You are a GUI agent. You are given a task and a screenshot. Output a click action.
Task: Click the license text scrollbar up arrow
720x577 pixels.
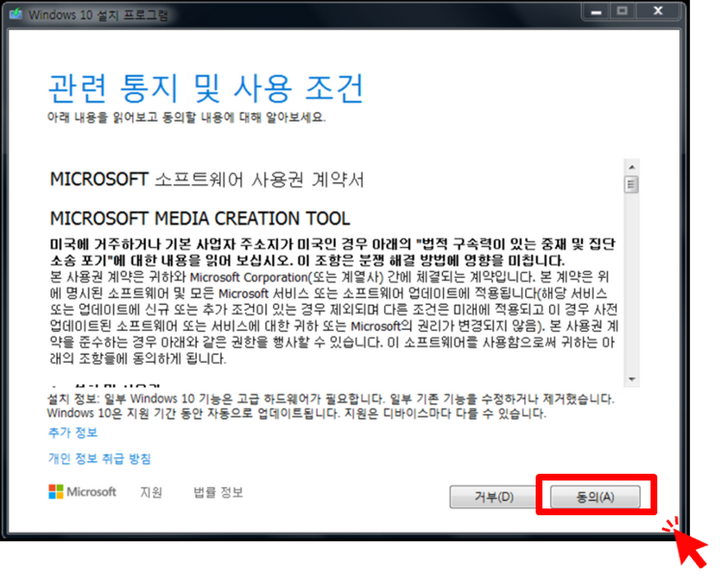point(632,167)
